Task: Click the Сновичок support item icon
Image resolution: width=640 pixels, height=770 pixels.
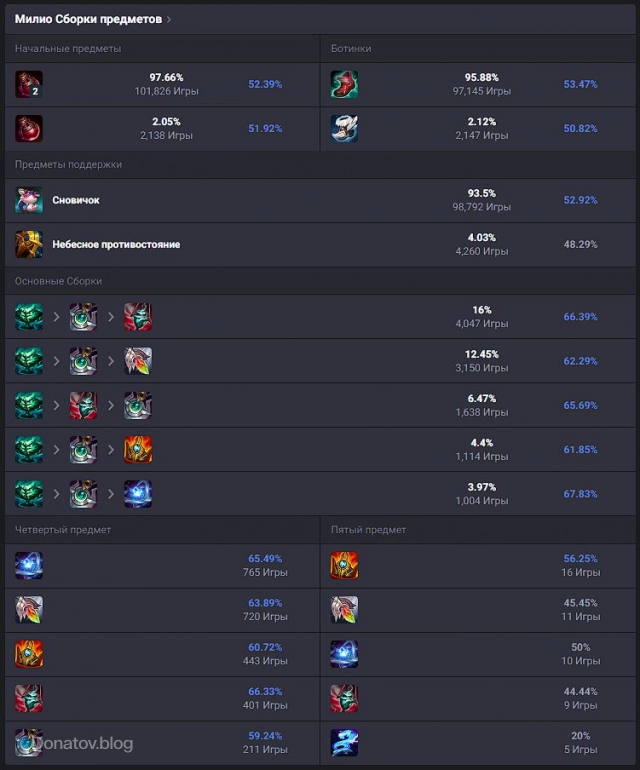Action: [x=29, y=200]
